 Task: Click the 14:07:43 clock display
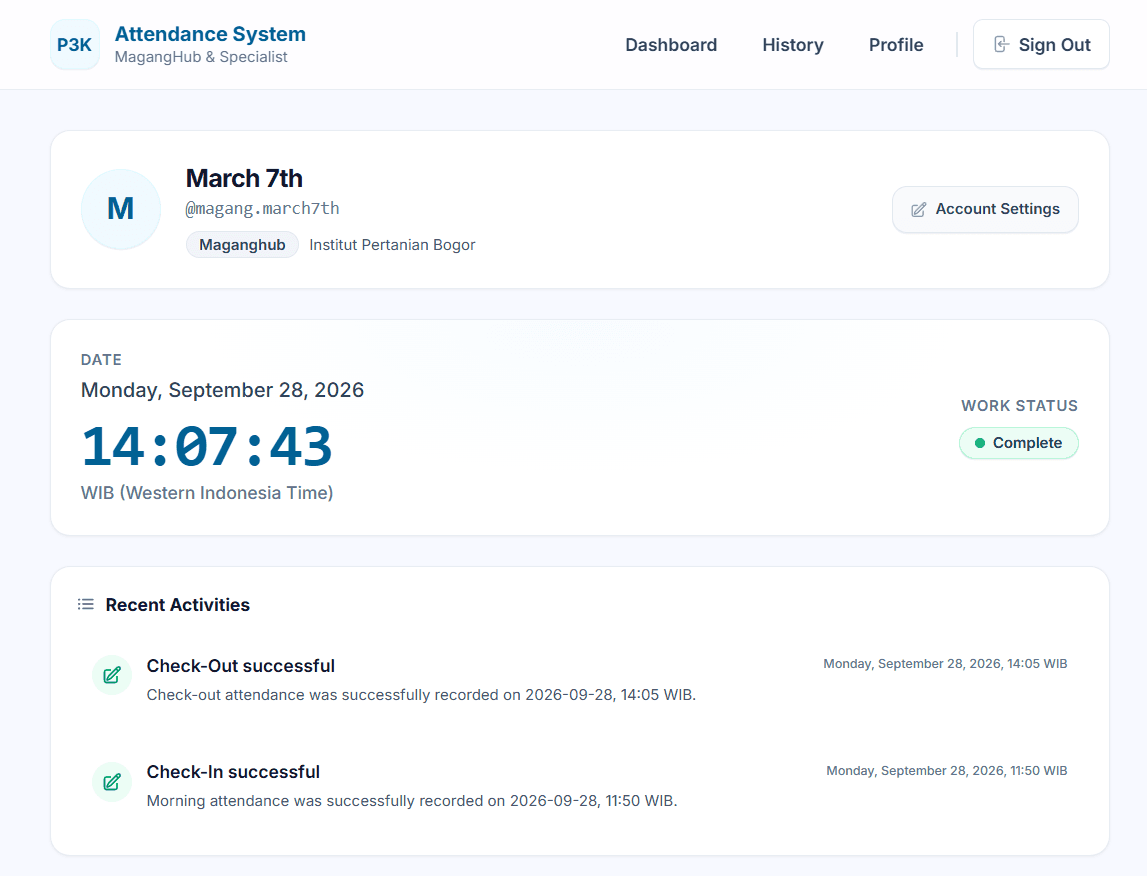coord(206,445)
